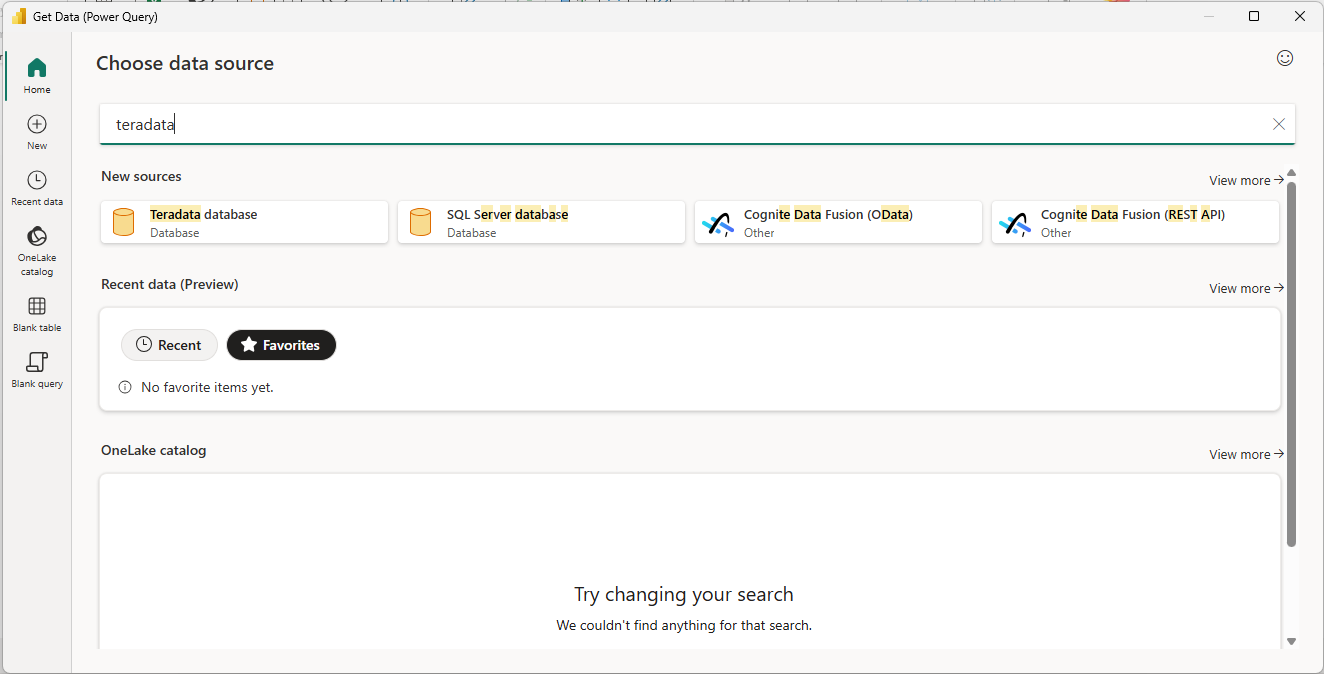Image resolution: width=1324 pixels, height=674 pixels.
Task: Click Cognite Data Fusion (OData) logo
Action: [718, 223]
